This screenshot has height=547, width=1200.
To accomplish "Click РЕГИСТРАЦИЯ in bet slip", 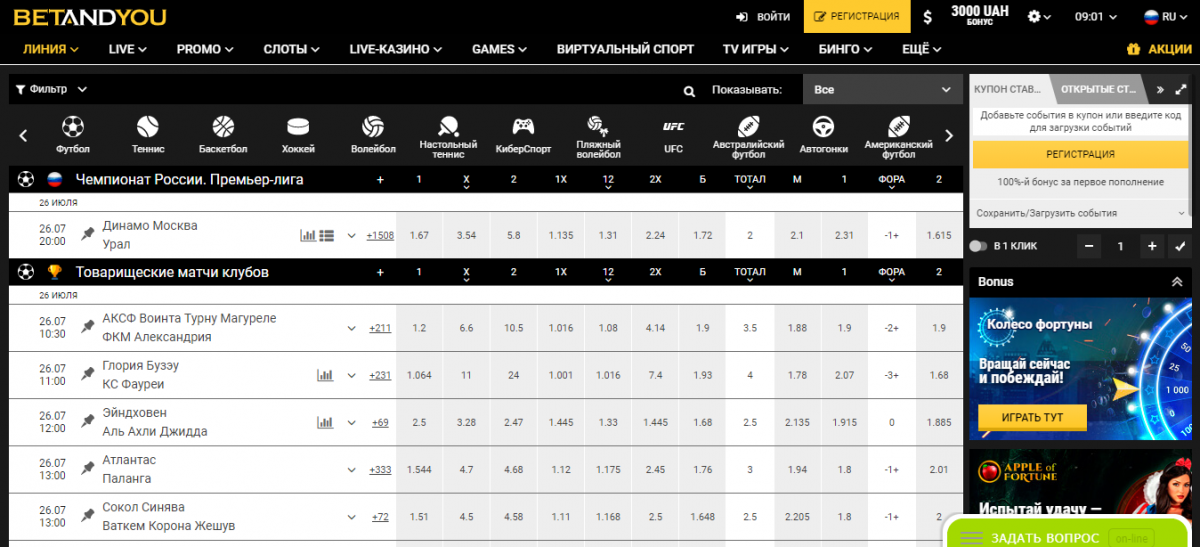I will [1080, 154].
